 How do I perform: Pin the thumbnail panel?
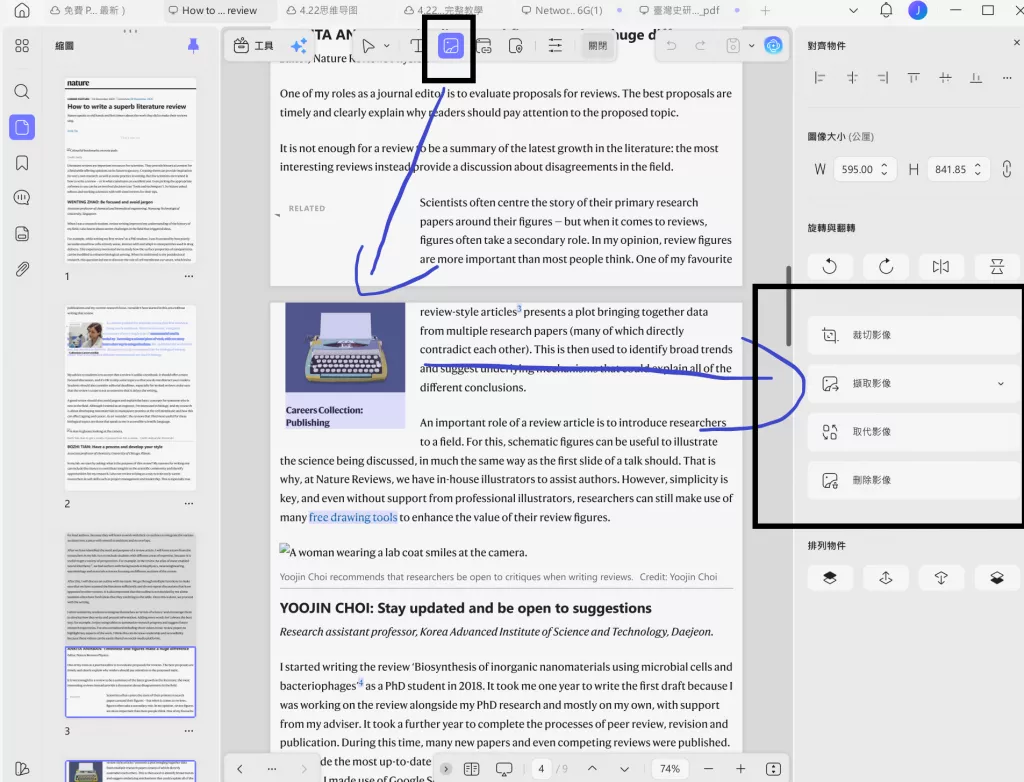click(x=193, y=45)
